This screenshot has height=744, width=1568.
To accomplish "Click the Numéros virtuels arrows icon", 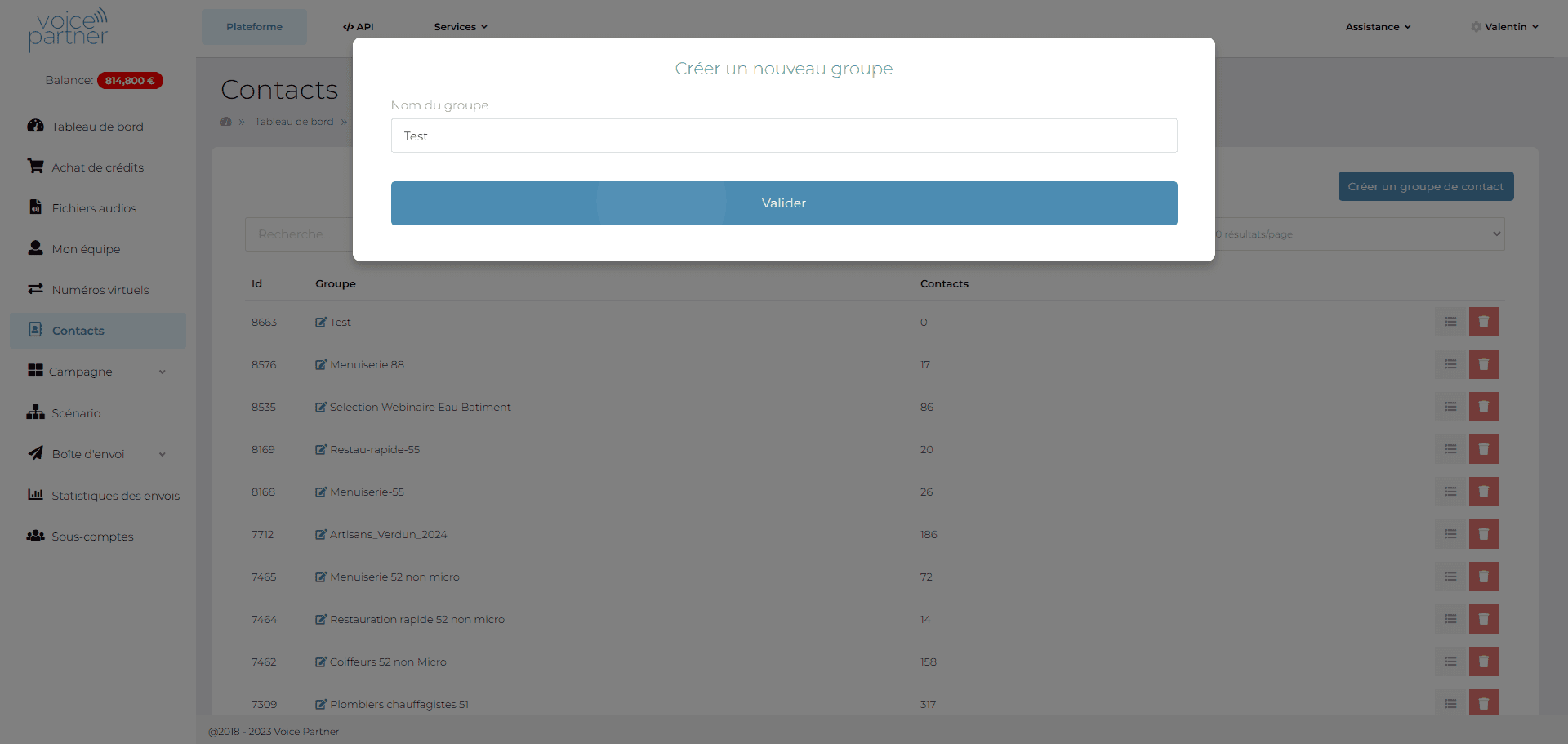I will click(35, 289).
